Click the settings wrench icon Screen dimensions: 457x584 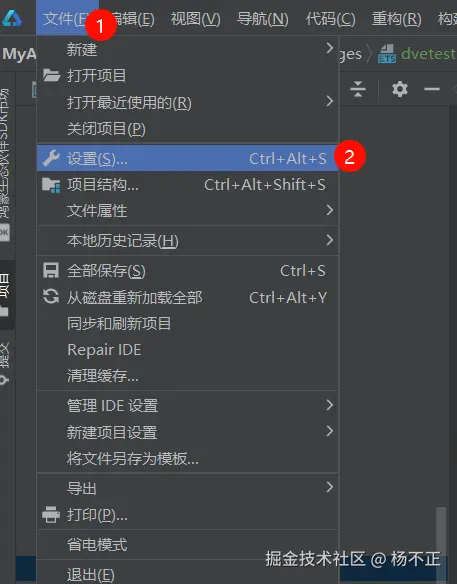[x=51, y=158]
